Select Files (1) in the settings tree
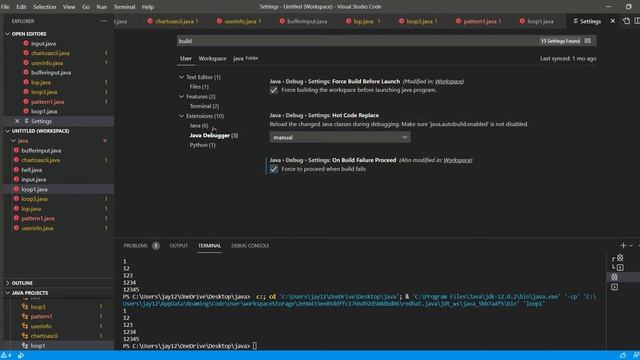 [199, 87]
